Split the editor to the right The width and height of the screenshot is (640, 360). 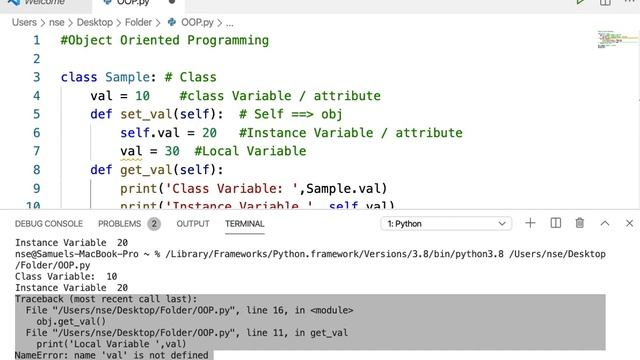[x=605, y=2]
